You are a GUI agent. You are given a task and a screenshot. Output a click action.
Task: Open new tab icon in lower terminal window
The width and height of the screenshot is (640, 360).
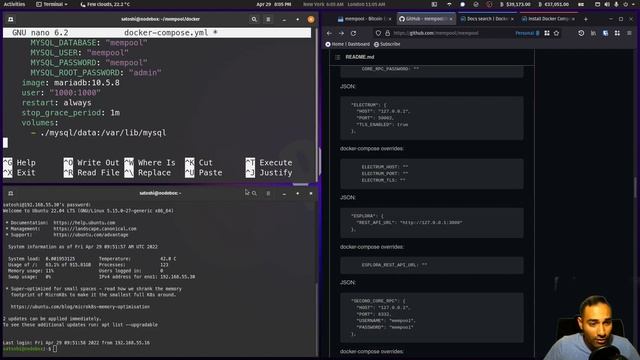click(x=11, y=193)
